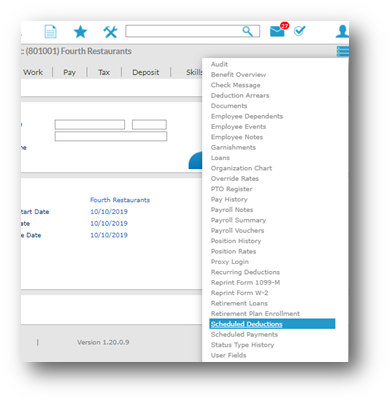Click the search magnifier icon
The image size is (391, 404).
click(247, 31)
